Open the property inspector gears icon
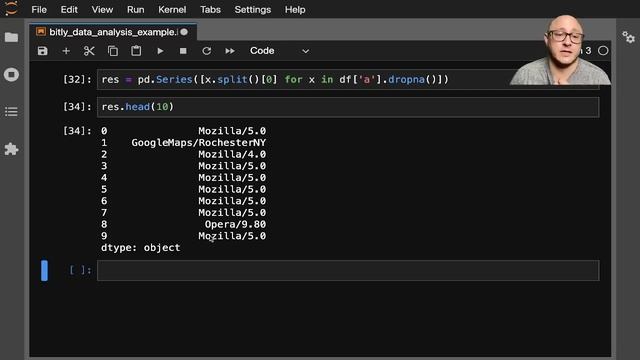Viewport: 640px width, 360px height. (x=628, y=38)
